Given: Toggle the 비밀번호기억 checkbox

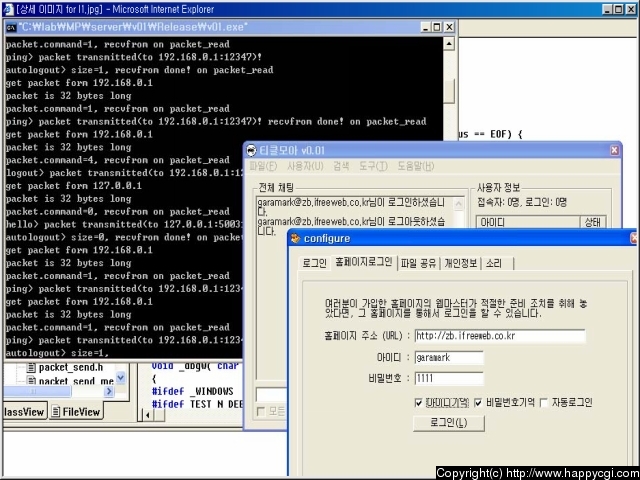Looking at the screenshot, I should [x=478, y=403].
